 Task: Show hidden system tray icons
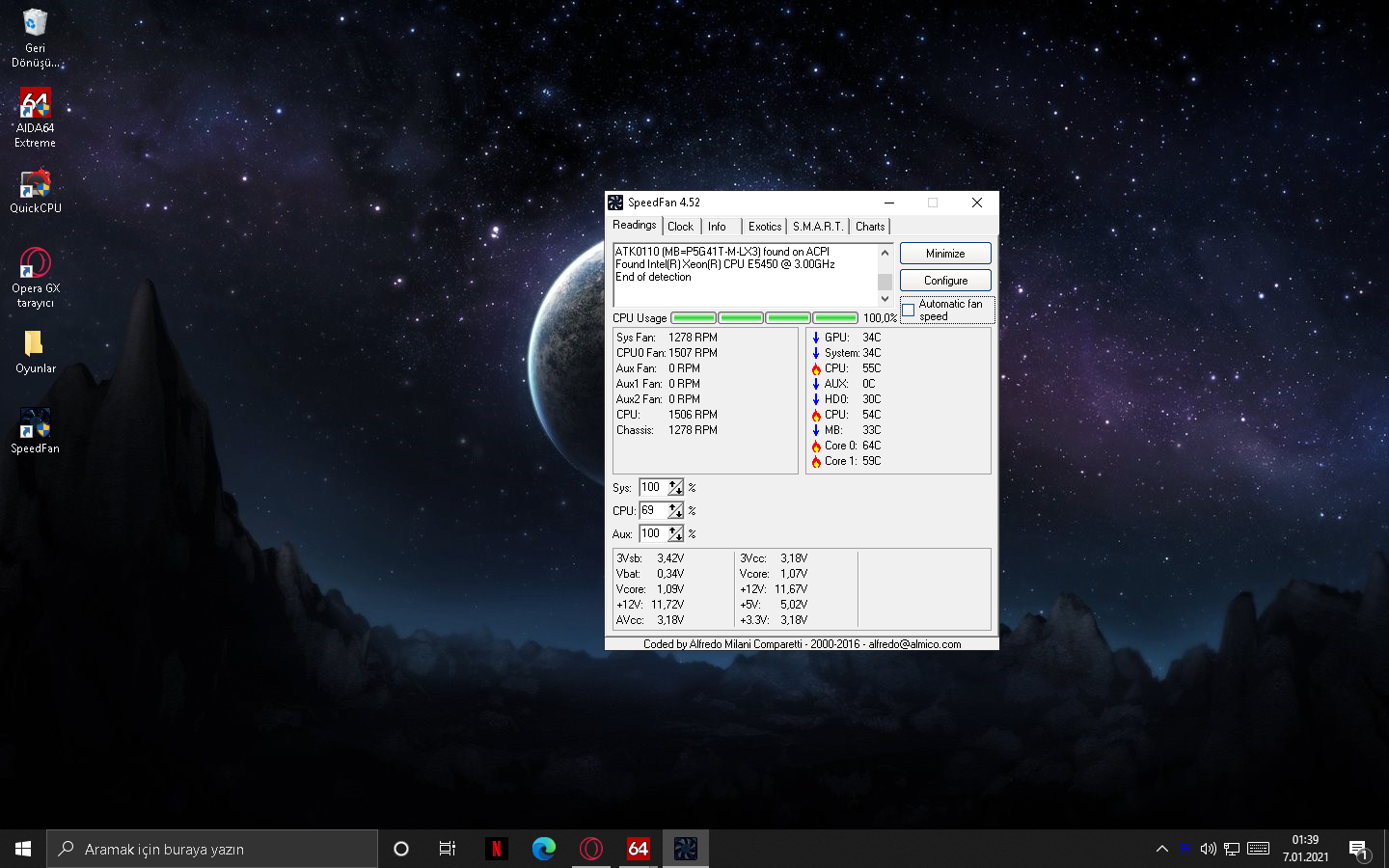coord(1162,849)
